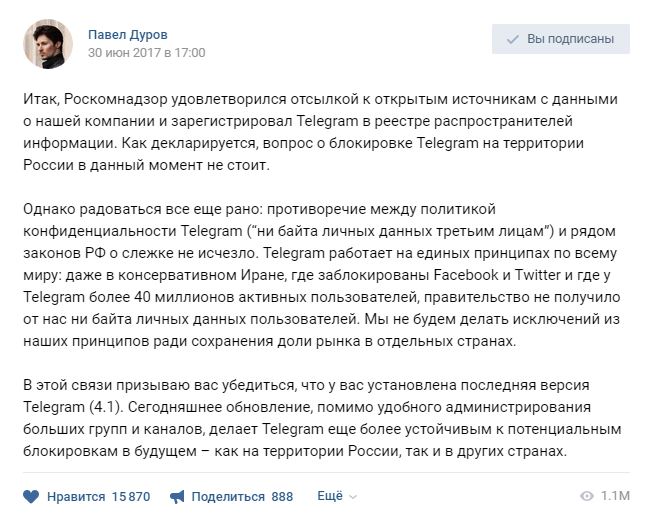Open the Ещё menu
Viewport: 653px width, 517px height.
[x=330, y=496]
